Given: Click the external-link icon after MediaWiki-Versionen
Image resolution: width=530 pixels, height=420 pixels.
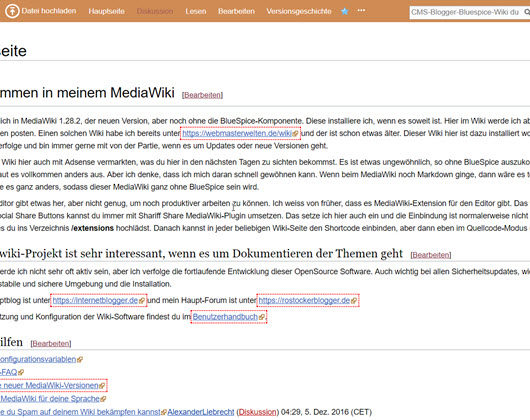Looking at the screenshot, I should [102, 386].
